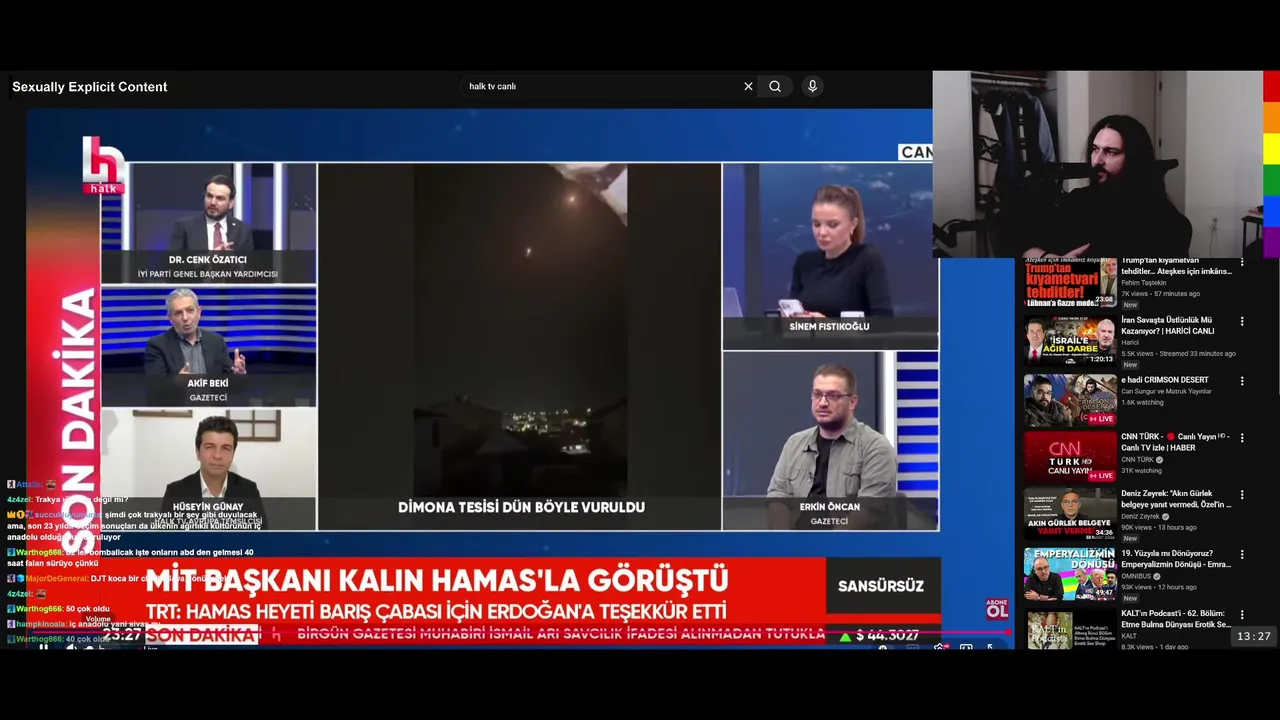Visit the Deniz Zeyrek channel name
Screen dimensions: 1280x720
(x=1141, y=517)
